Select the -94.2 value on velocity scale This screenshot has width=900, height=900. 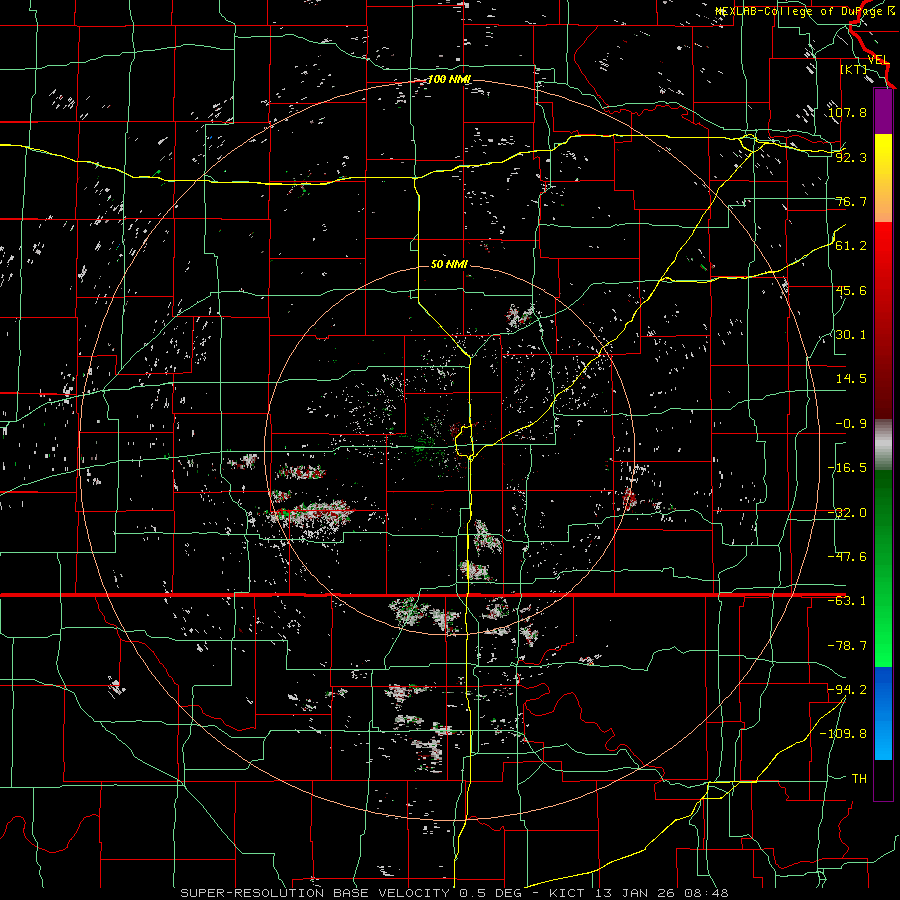tap(847, 689)
